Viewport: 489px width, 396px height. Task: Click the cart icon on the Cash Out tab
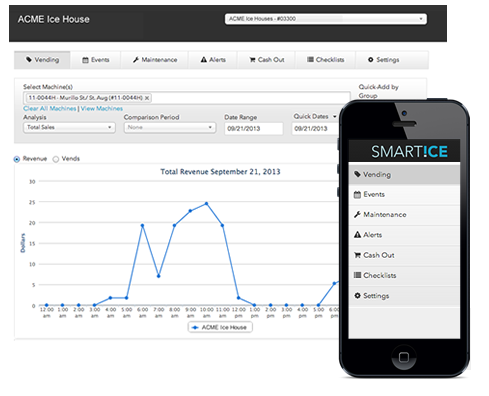252,60
